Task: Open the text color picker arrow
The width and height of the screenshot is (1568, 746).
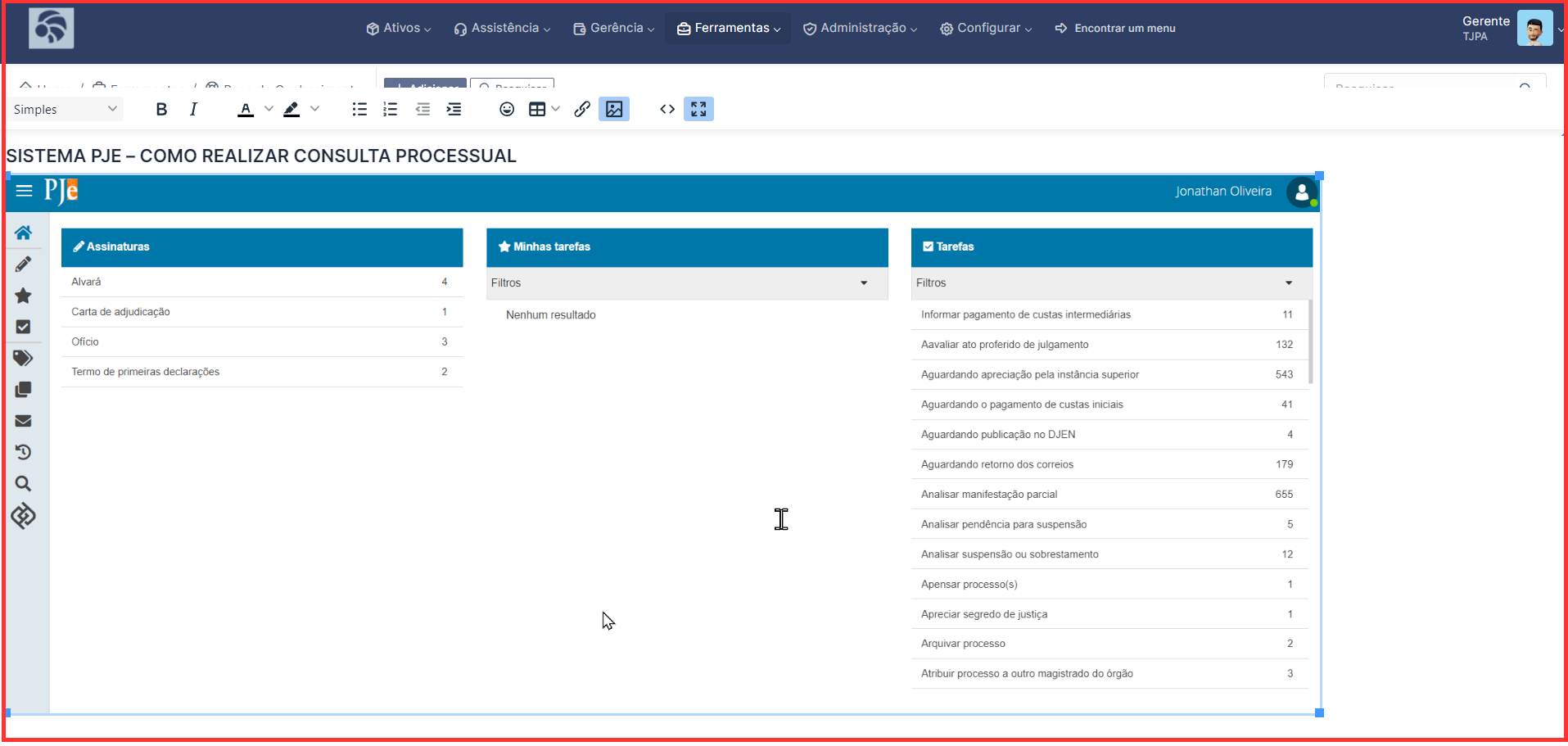Action: point(269,109)
